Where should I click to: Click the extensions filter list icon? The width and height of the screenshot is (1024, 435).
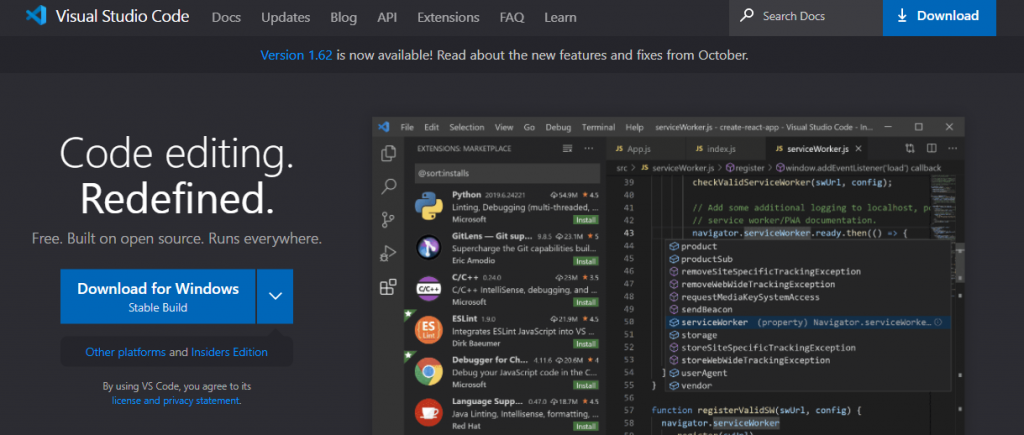(568, 149)
